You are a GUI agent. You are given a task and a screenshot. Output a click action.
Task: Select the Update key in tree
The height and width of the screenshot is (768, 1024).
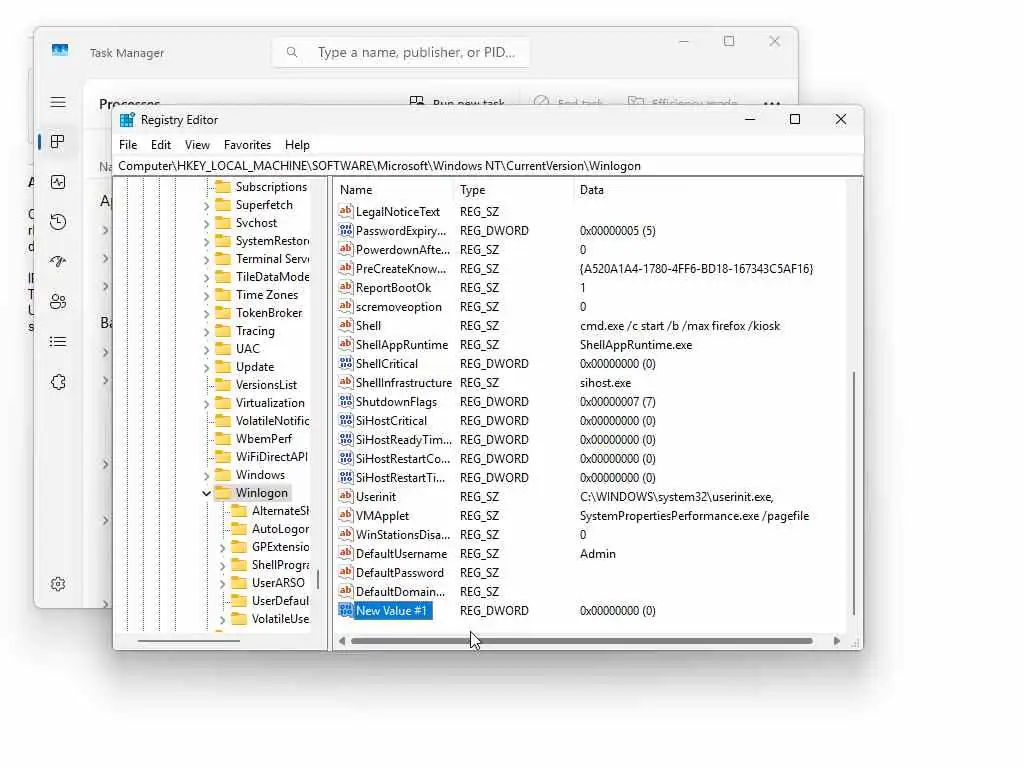click(255, 367)
